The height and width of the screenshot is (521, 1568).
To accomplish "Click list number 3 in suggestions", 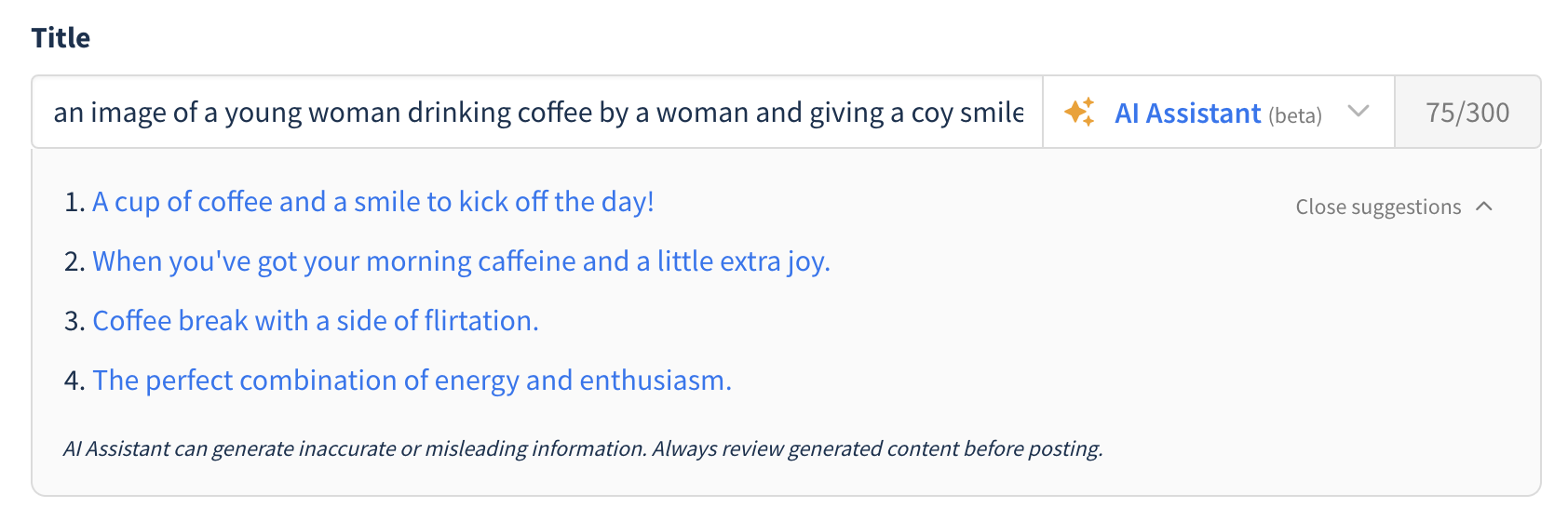I will 74,321.
